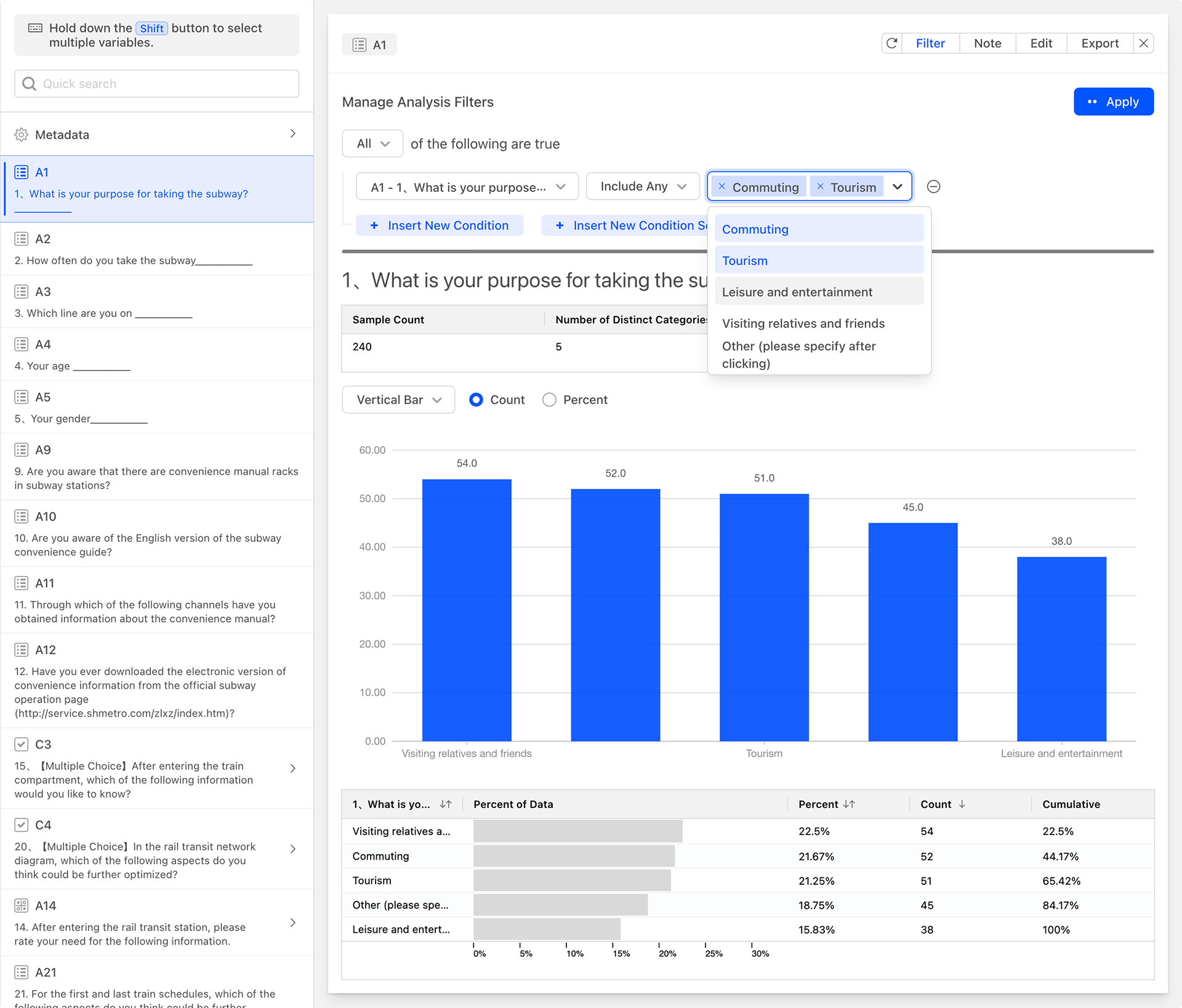Switch to the Filter tab
This screenshot has height=1008, width=1182.
[930, 43]
